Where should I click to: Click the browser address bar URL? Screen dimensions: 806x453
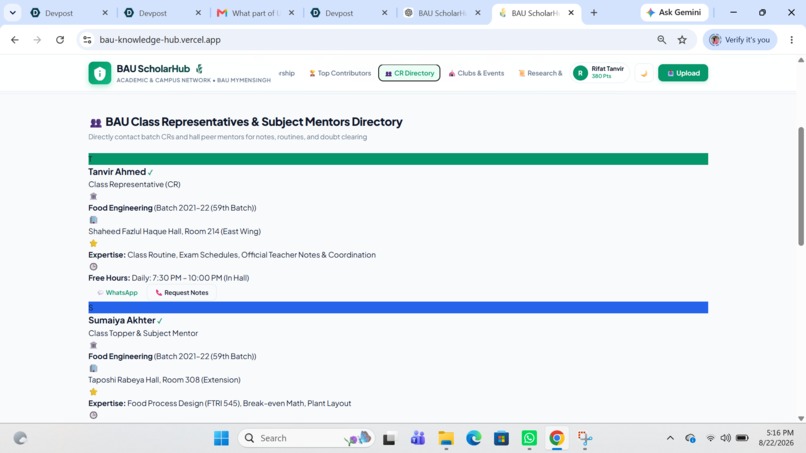pos(160,40)
